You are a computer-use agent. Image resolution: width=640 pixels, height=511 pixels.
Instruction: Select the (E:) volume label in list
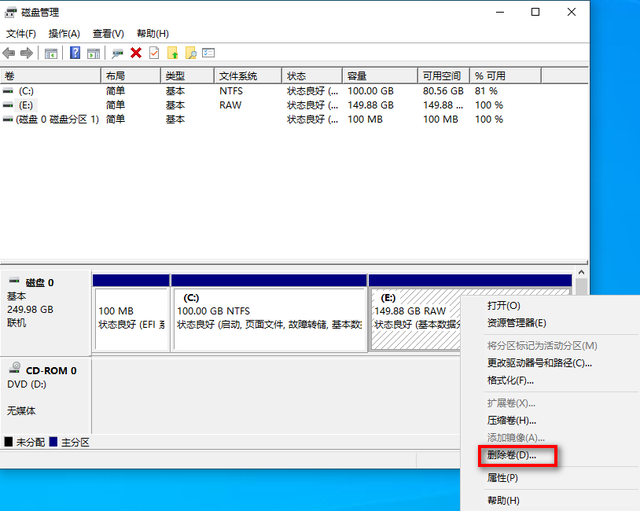[26, 105]
